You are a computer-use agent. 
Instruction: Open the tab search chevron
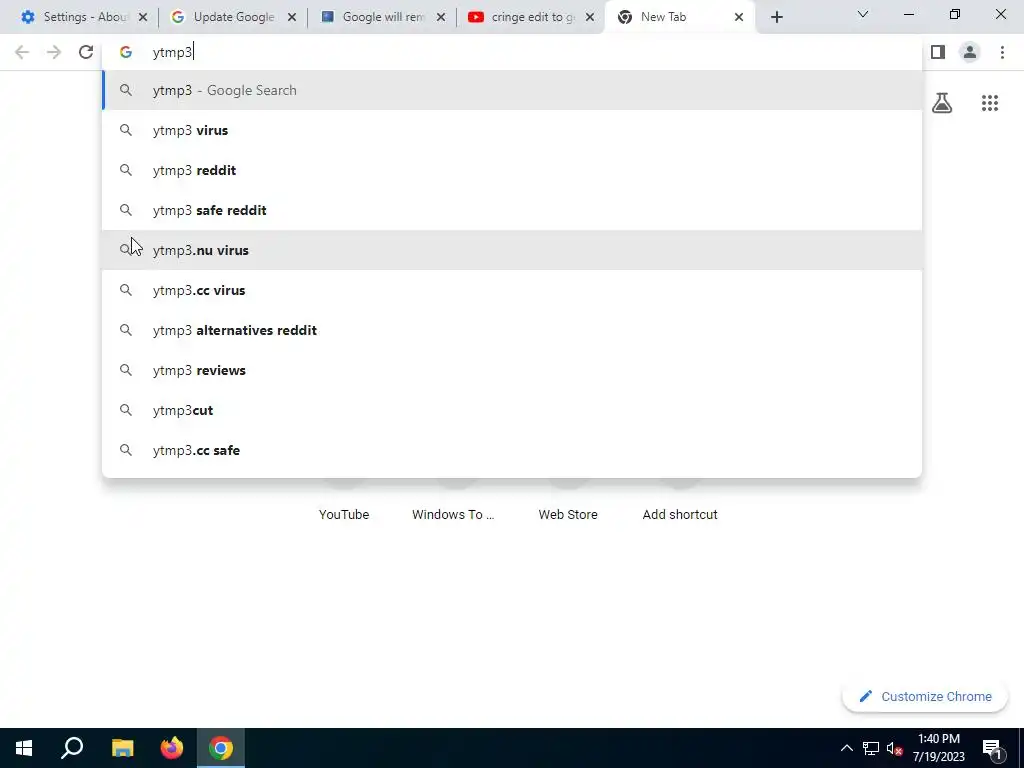click(x=863, y=14)
